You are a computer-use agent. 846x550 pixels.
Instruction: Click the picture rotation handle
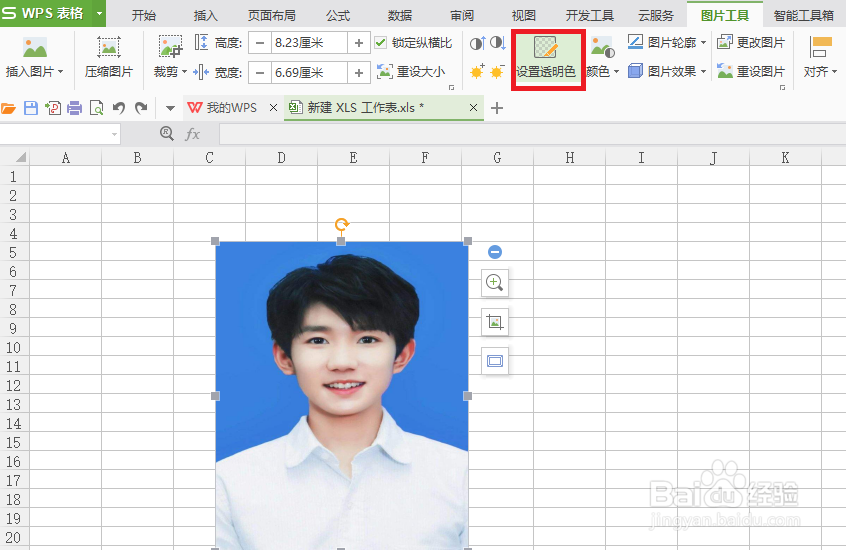pyautogui.click(x=342, y=224)
